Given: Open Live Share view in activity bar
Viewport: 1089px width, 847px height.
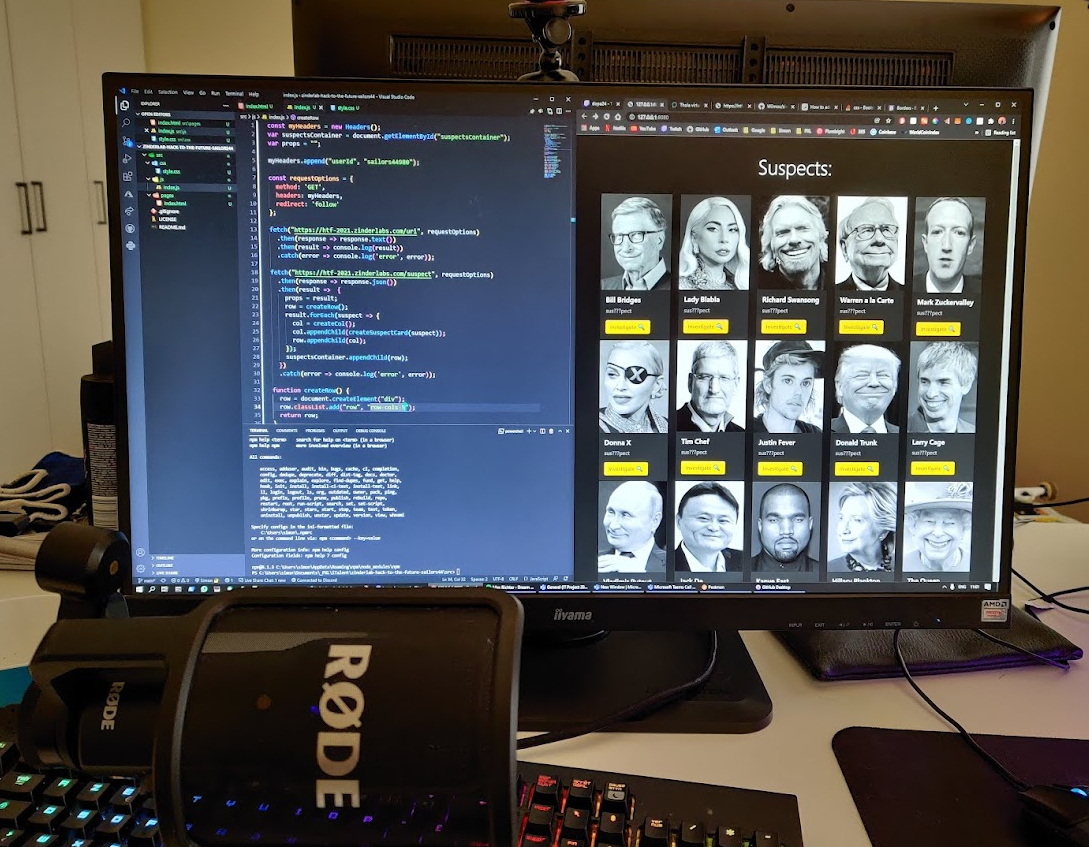Looking at the screenshot, I should pyautogui.click(x=129, y=211).
